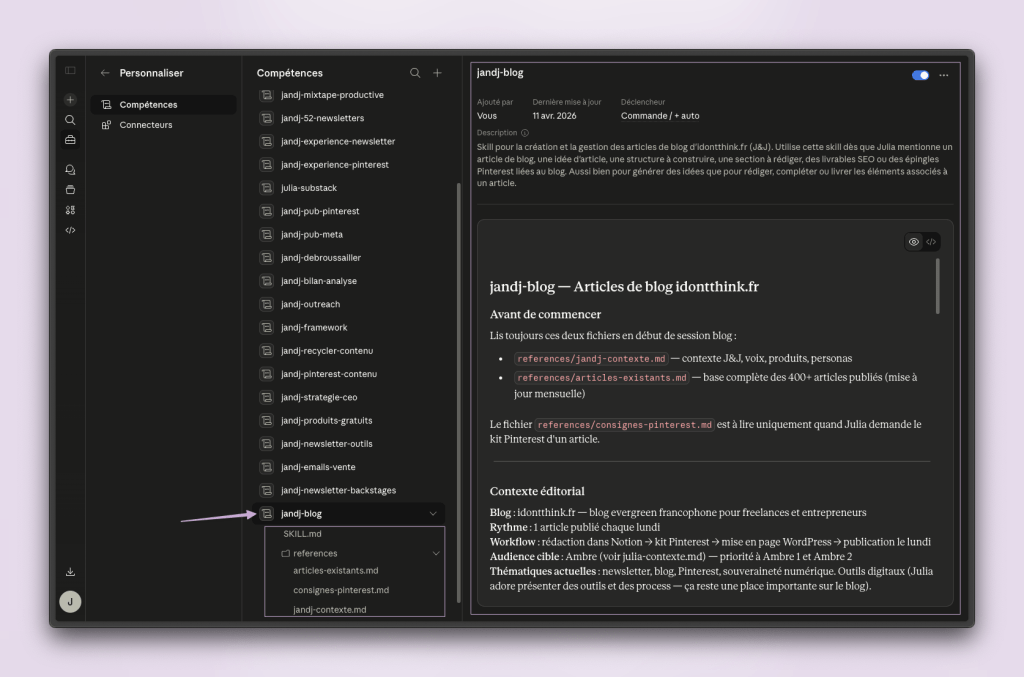The image size is (1024, 677).
Task: Switch to source code view of SKILL.md
Action: (x=931, y=242)
